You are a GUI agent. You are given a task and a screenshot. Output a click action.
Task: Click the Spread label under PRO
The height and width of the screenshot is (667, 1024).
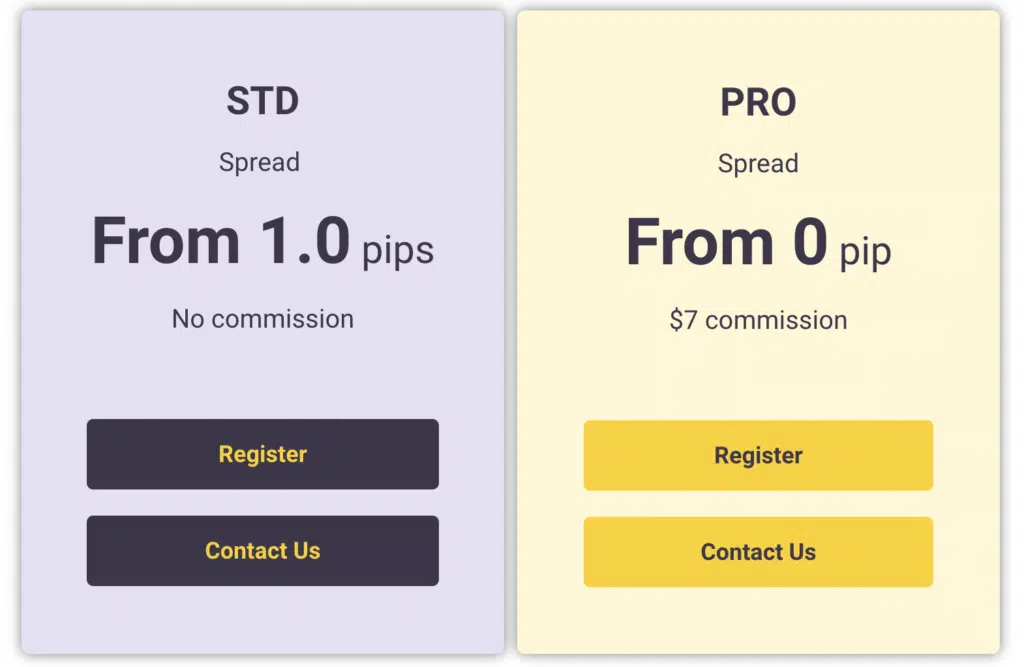758,163
